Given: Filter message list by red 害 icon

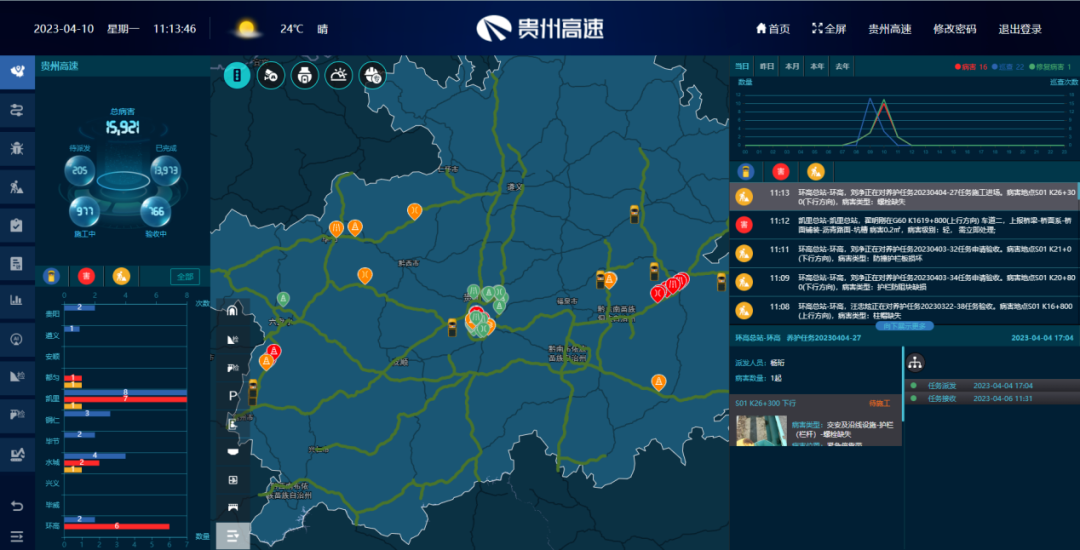Looking at the screenshot, I should pos(780,171).
